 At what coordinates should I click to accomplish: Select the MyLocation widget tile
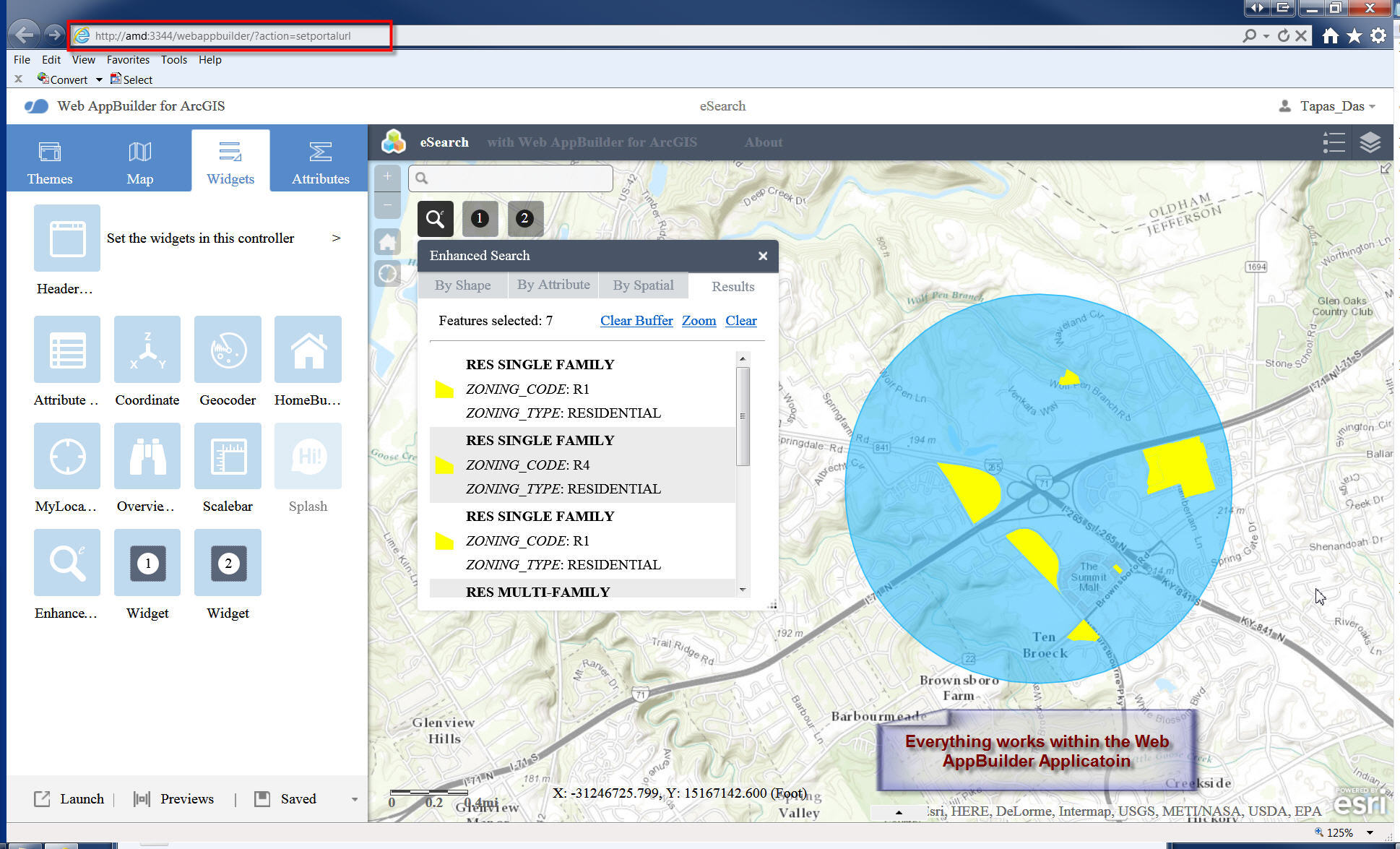[66, 456]
